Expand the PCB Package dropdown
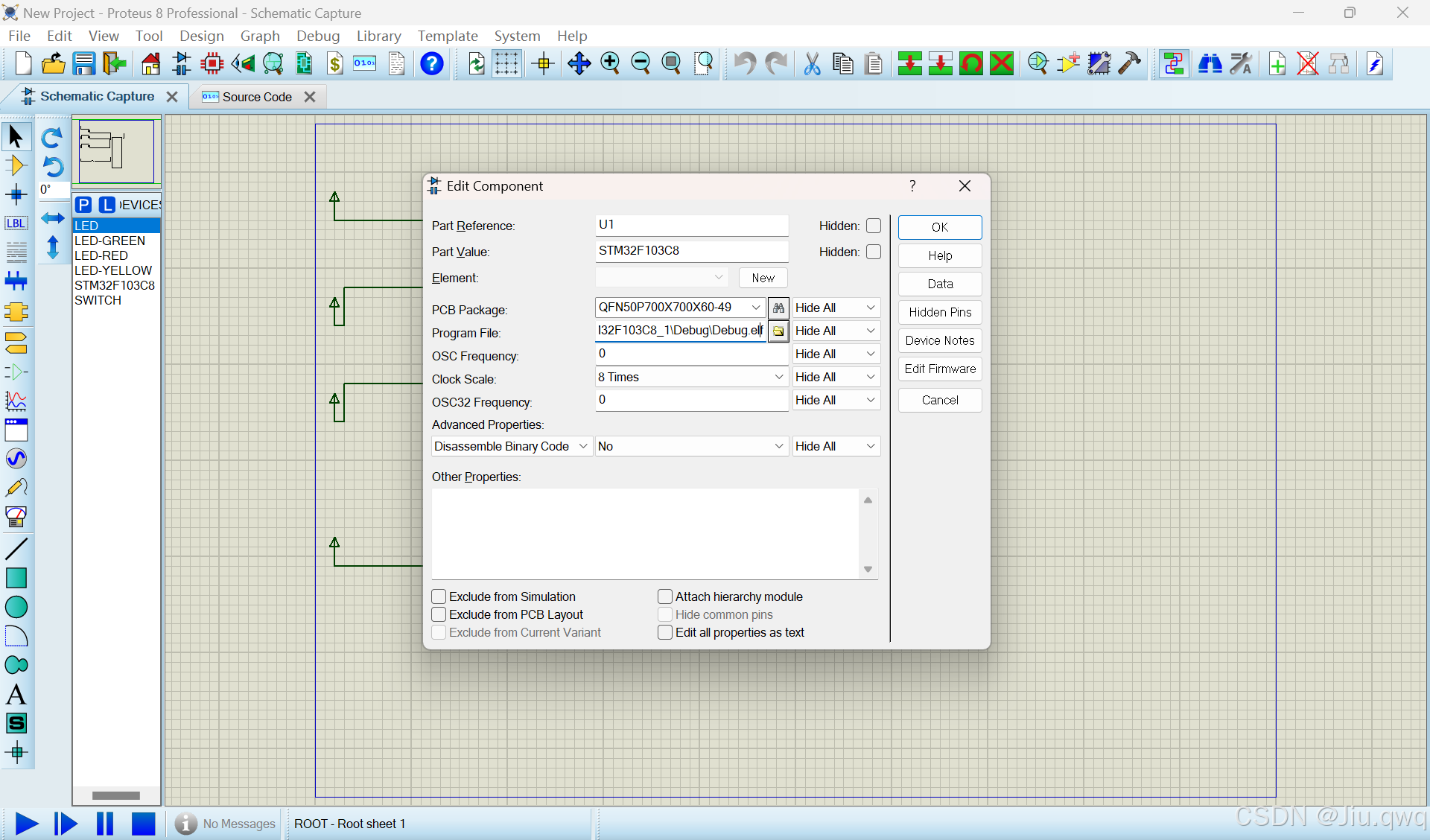 click(755, 308)
